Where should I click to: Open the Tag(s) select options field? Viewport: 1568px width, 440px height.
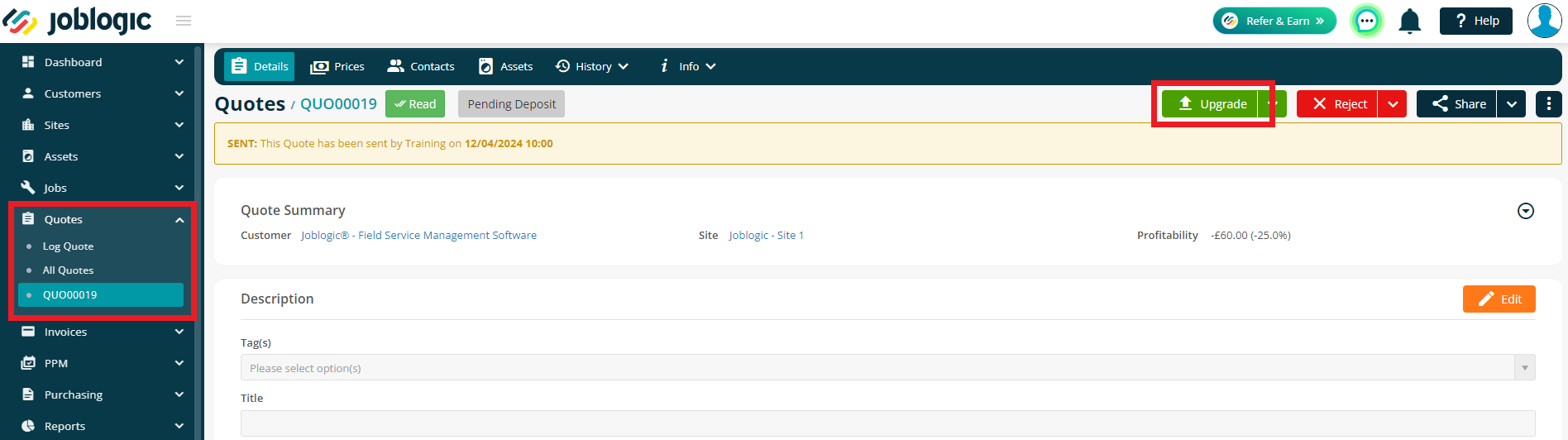click(x=887, y=368)
